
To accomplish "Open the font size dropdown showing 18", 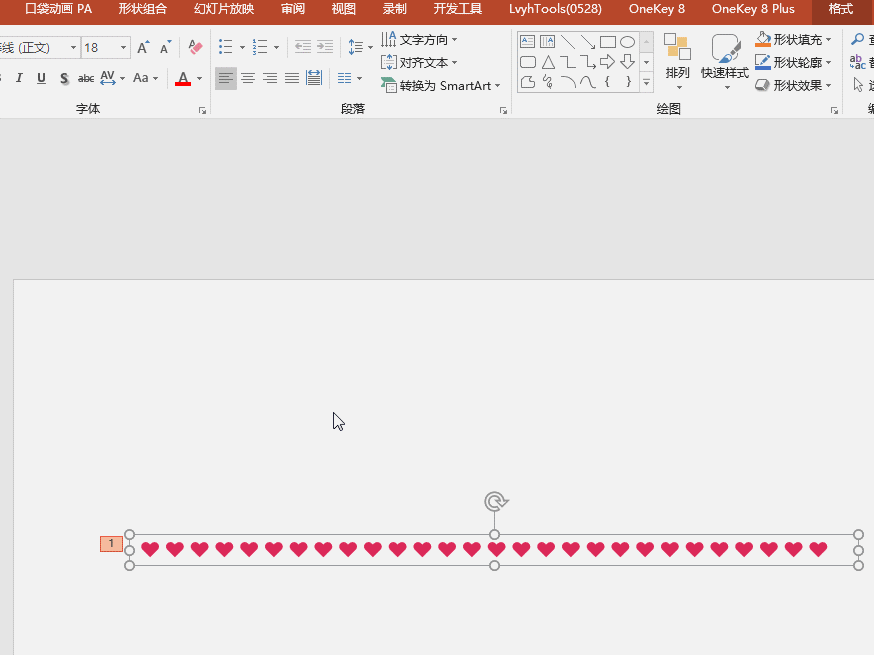I will pyautogui.click(x=124, y=48).
